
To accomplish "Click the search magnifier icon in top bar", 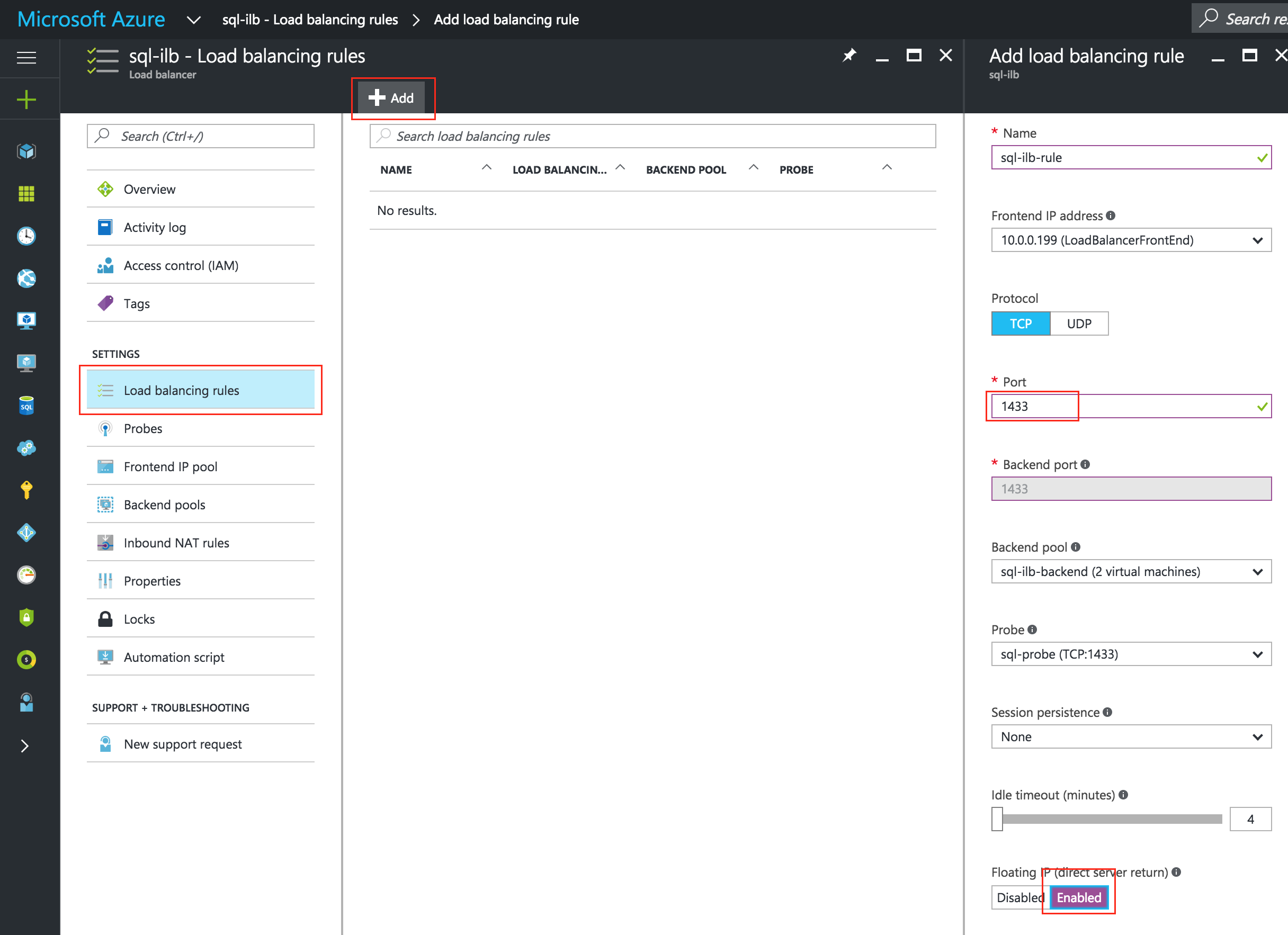I will pyautogui.click(x=1208, y=18).
